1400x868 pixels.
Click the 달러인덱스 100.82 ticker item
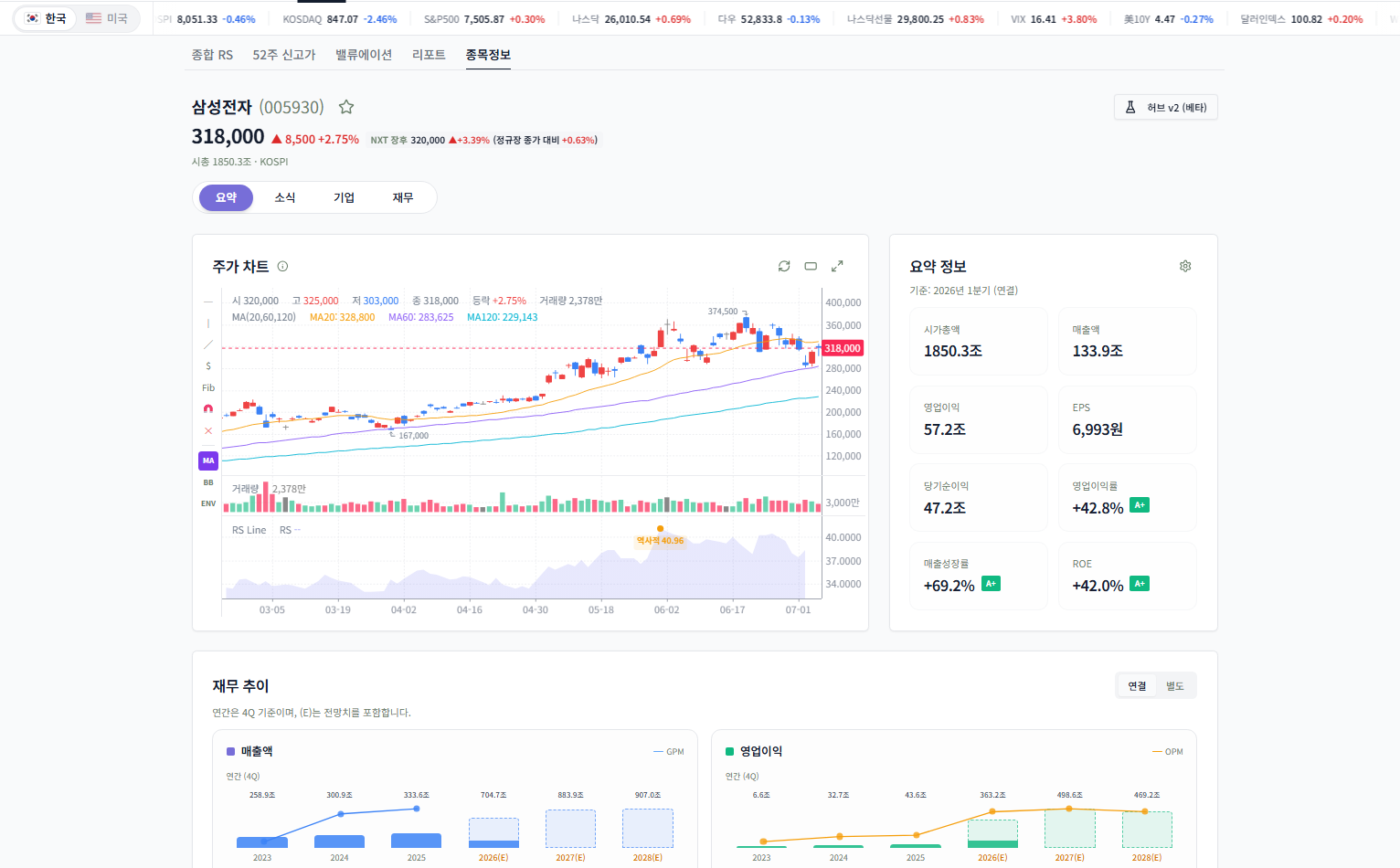click(x=1301, y=19)
